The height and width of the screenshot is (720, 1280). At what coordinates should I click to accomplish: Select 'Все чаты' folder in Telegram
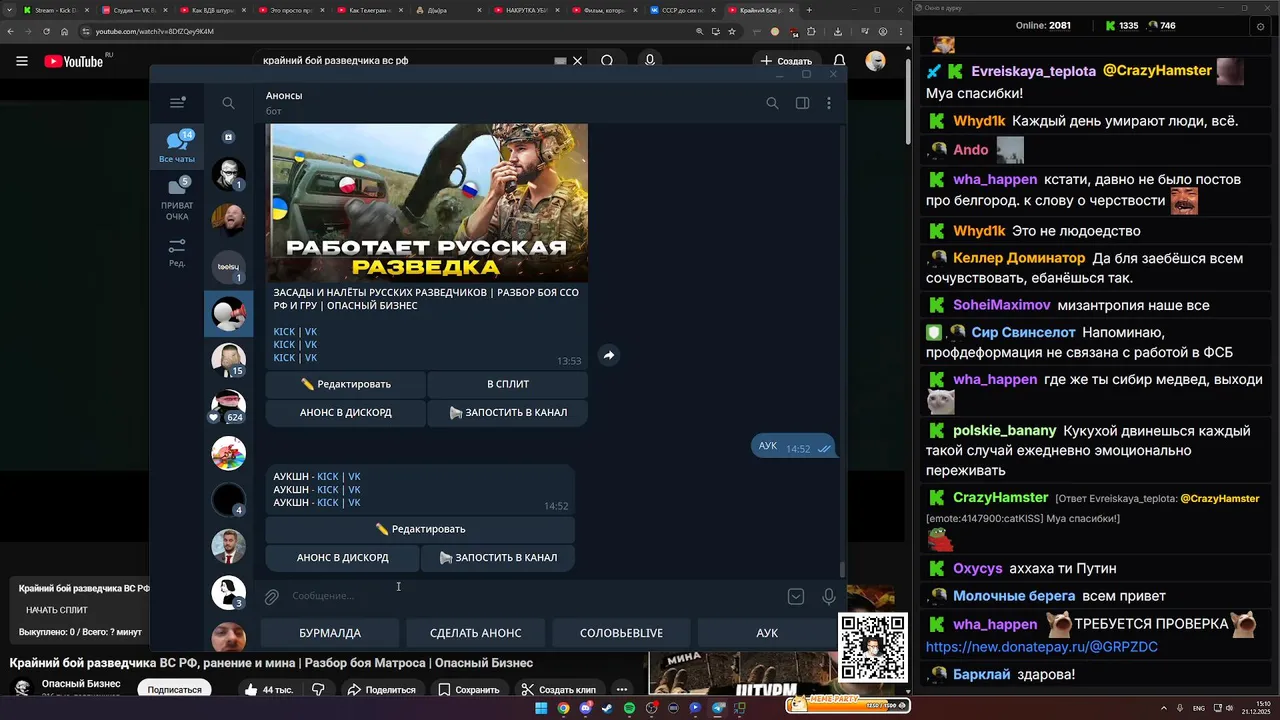coord(177,146)
